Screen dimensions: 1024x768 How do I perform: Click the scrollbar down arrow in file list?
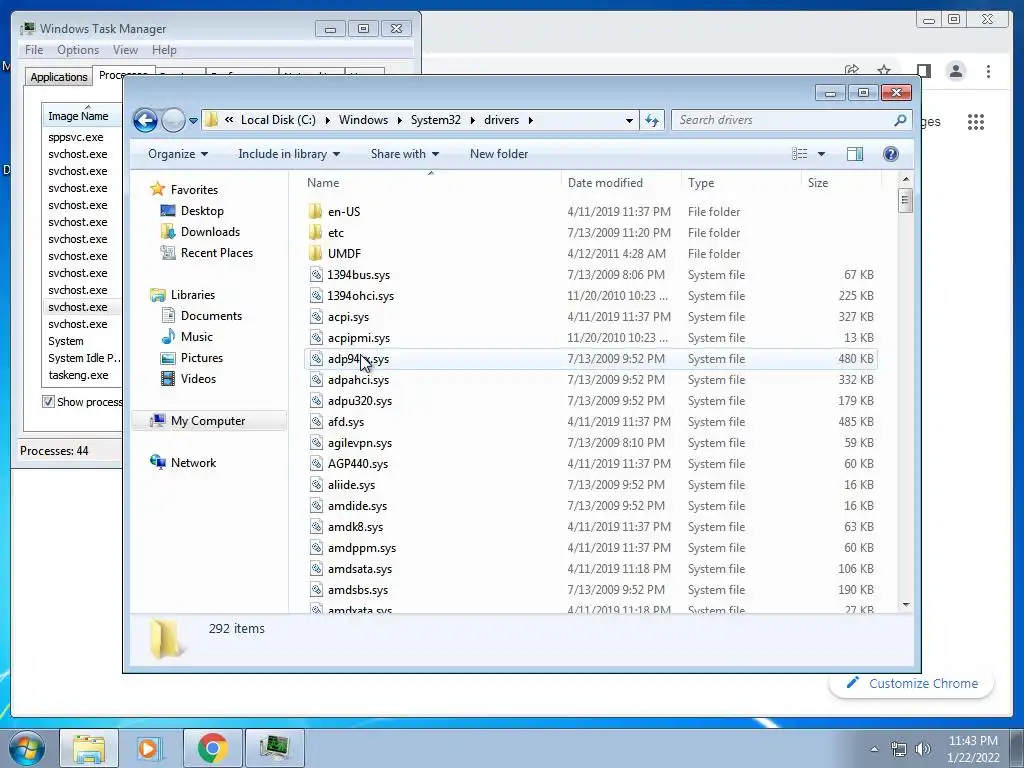pyautogui.click(x=905, y=605)
